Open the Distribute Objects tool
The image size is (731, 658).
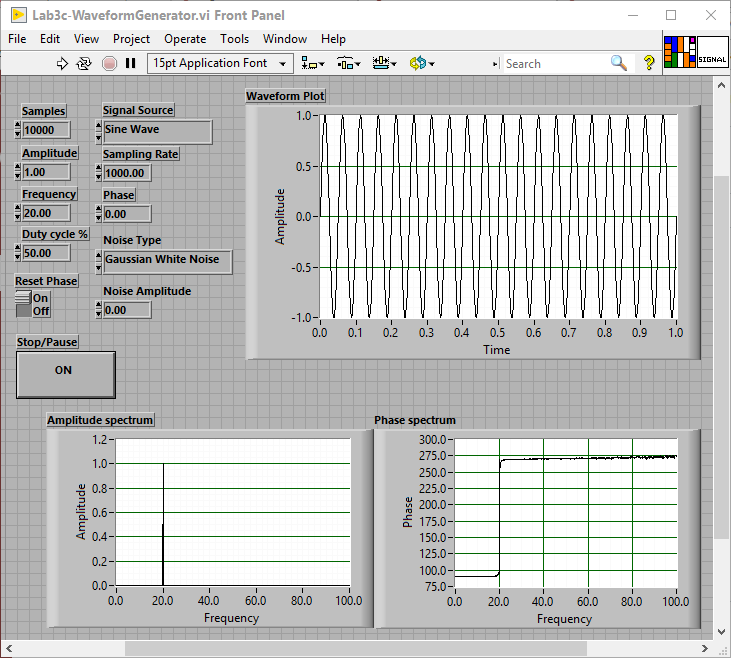coord(348,63)
